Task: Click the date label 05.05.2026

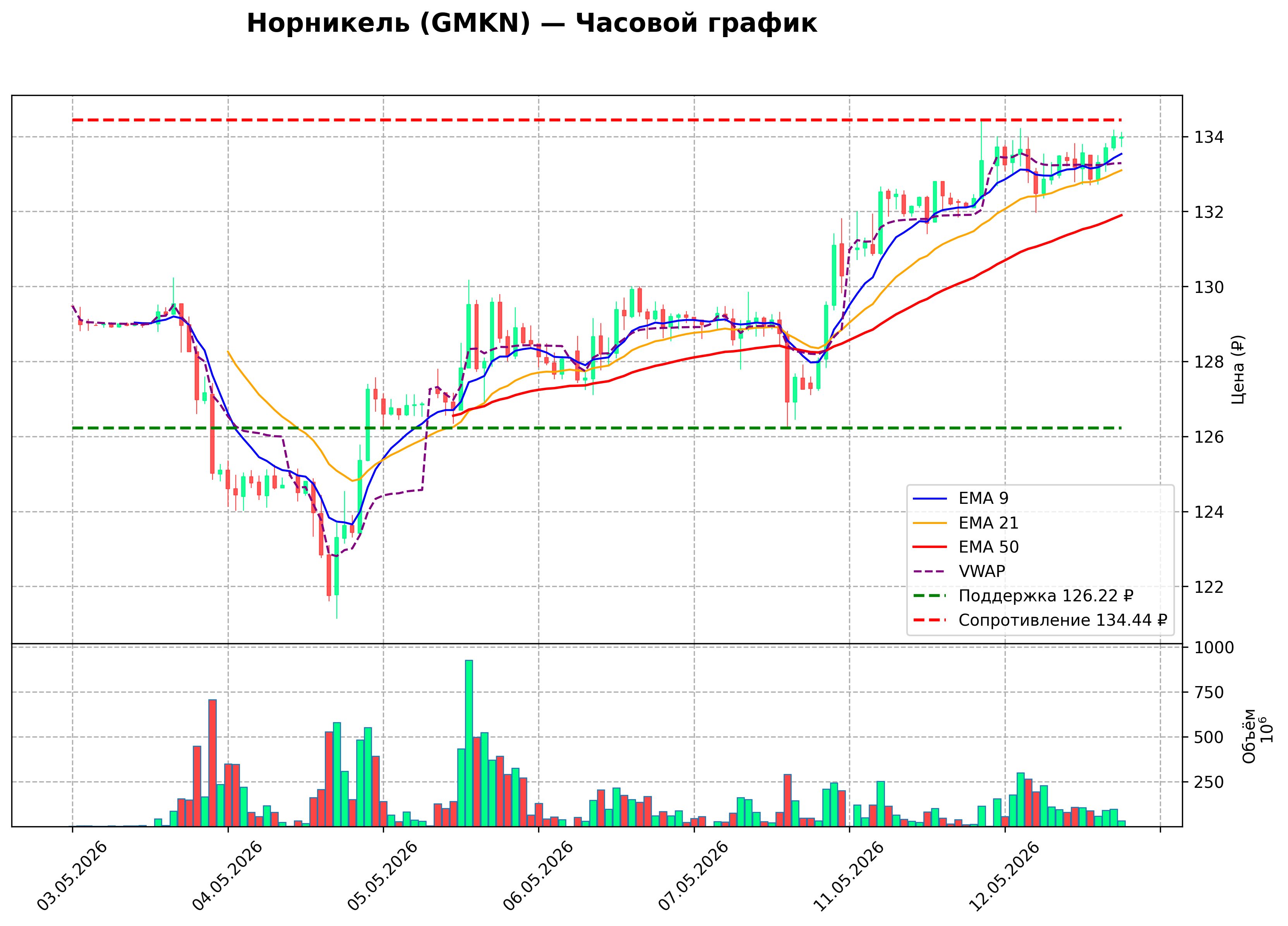Action: click(x=383, y=876)
